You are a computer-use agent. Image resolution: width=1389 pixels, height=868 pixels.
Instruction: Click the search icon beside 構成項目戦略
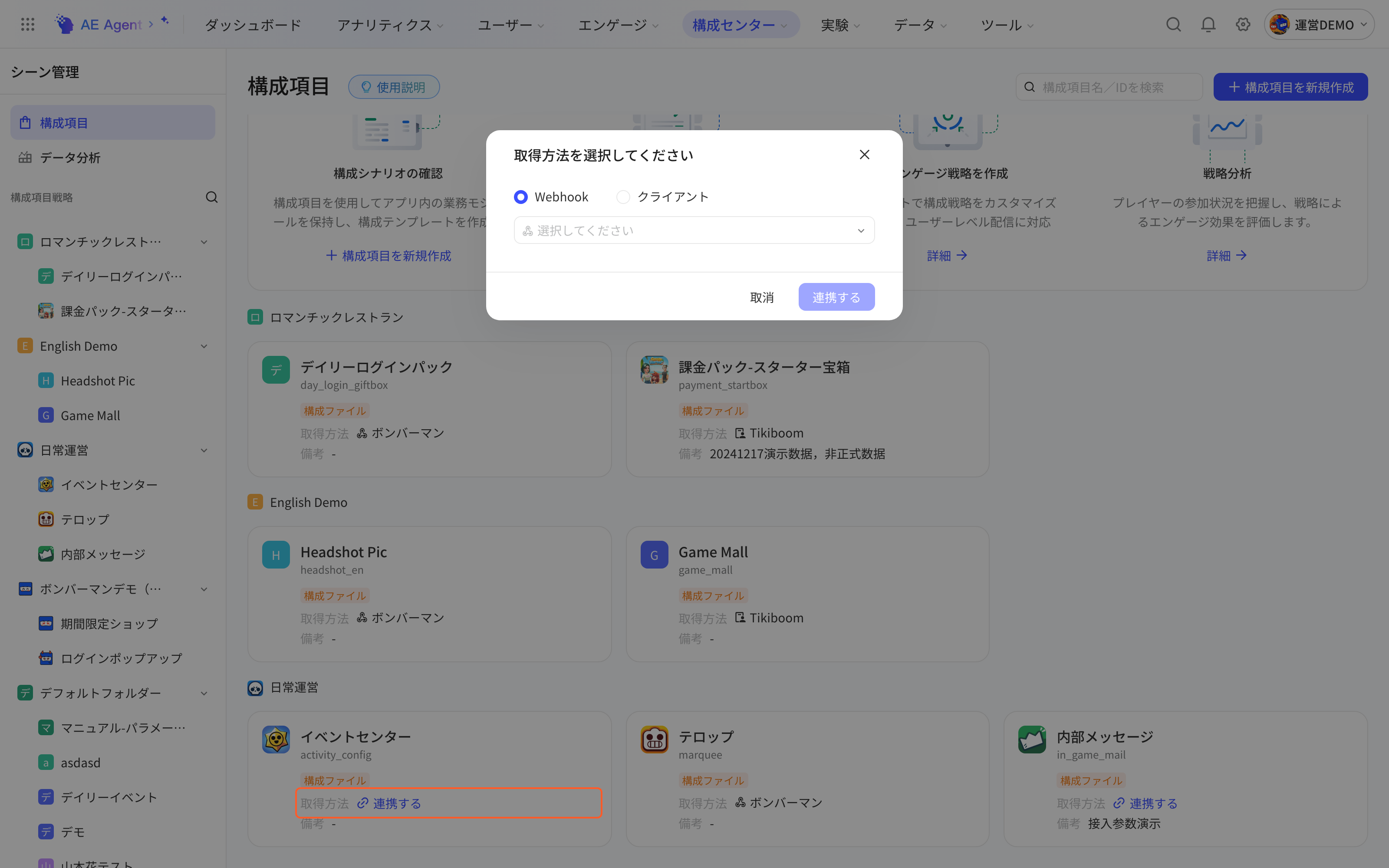[x=212, y=197]
